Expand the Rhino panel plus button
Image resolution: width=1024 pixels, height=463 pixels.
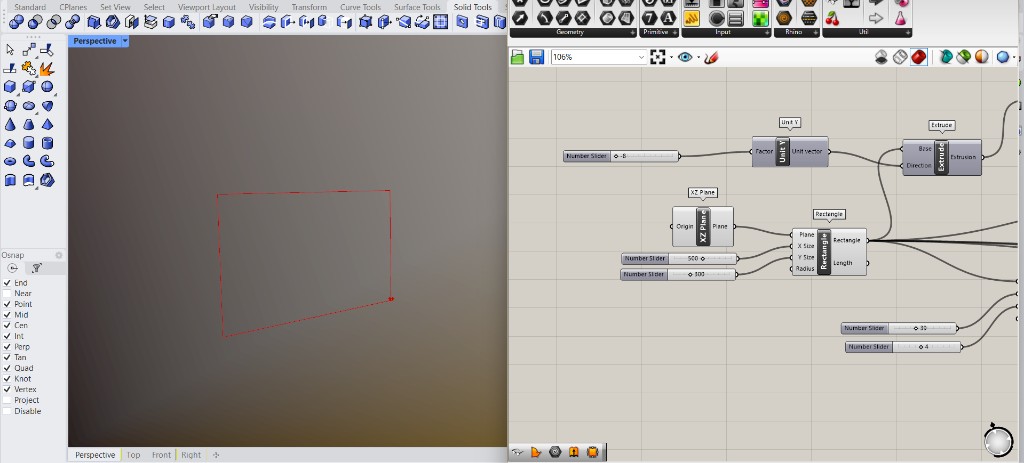(815, 33)
